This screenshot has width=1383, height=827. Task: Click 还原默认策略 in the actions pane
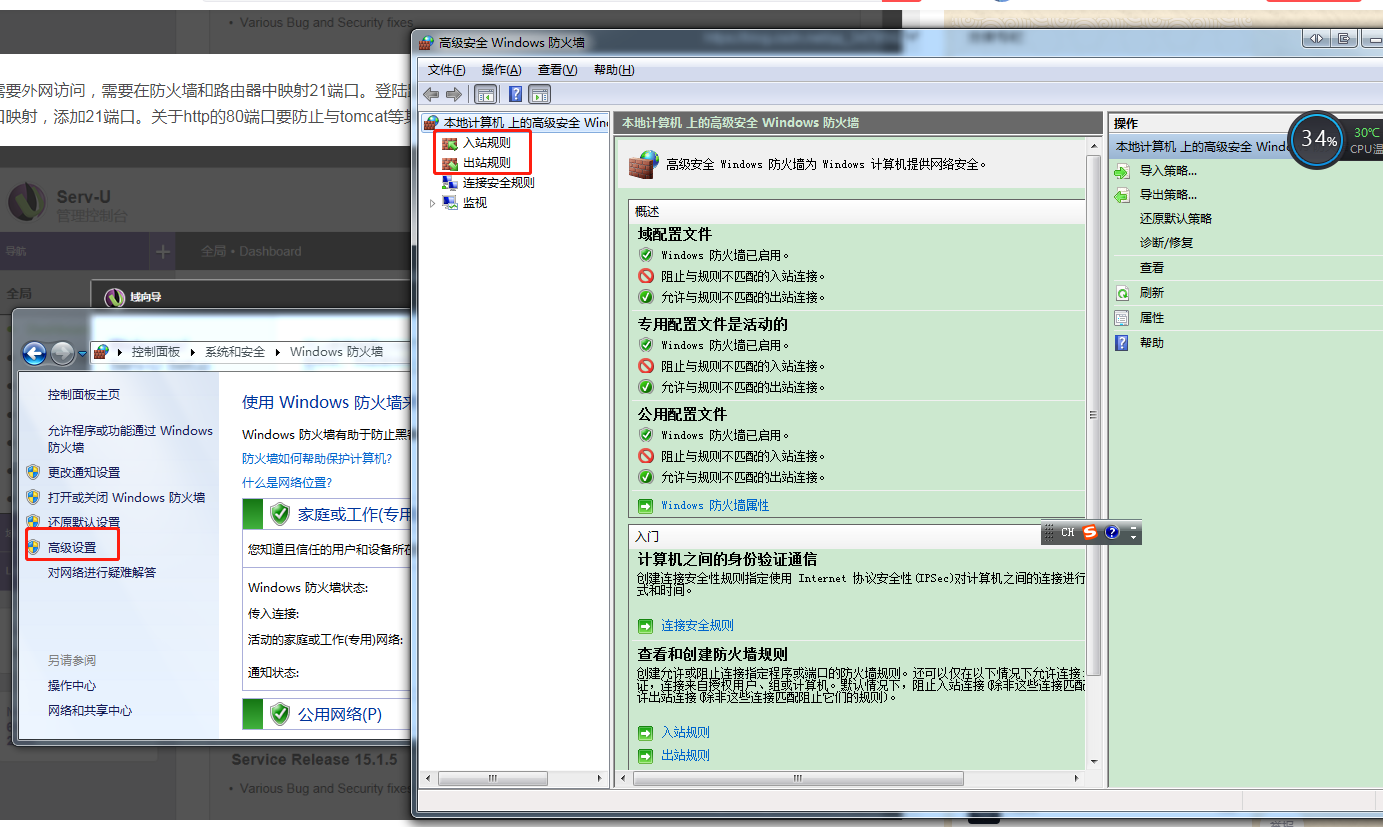point(1175,219)
